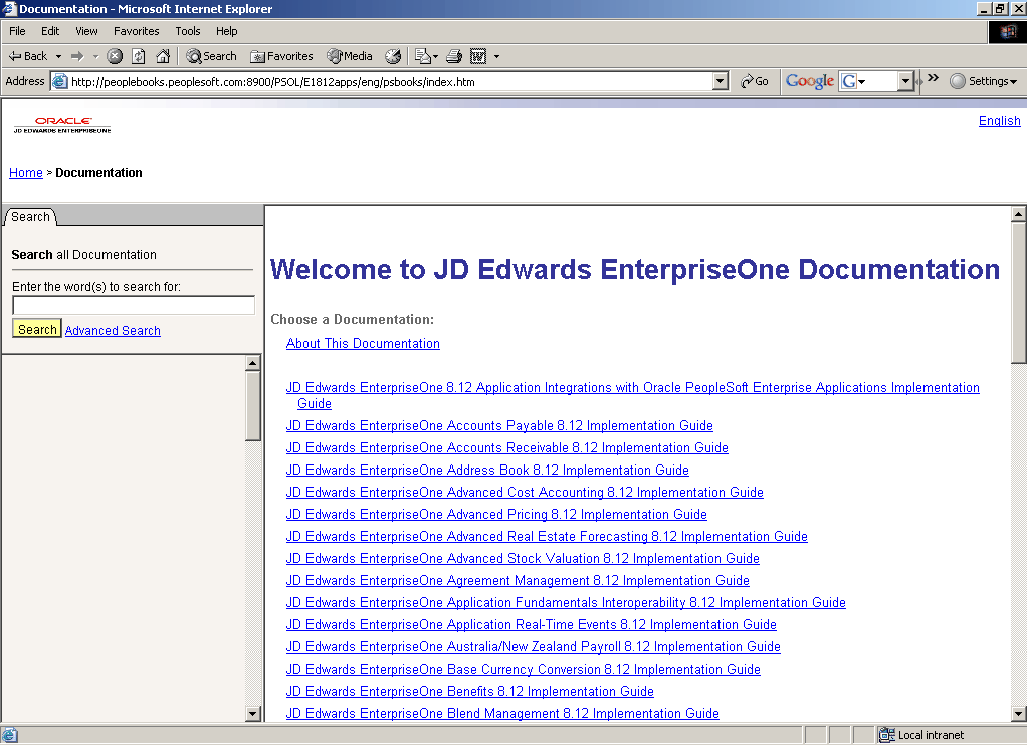
Task: Open the Agreement Management 8.12 Implementation Guide
Action: pyautogui.click(x=517, y=581)
